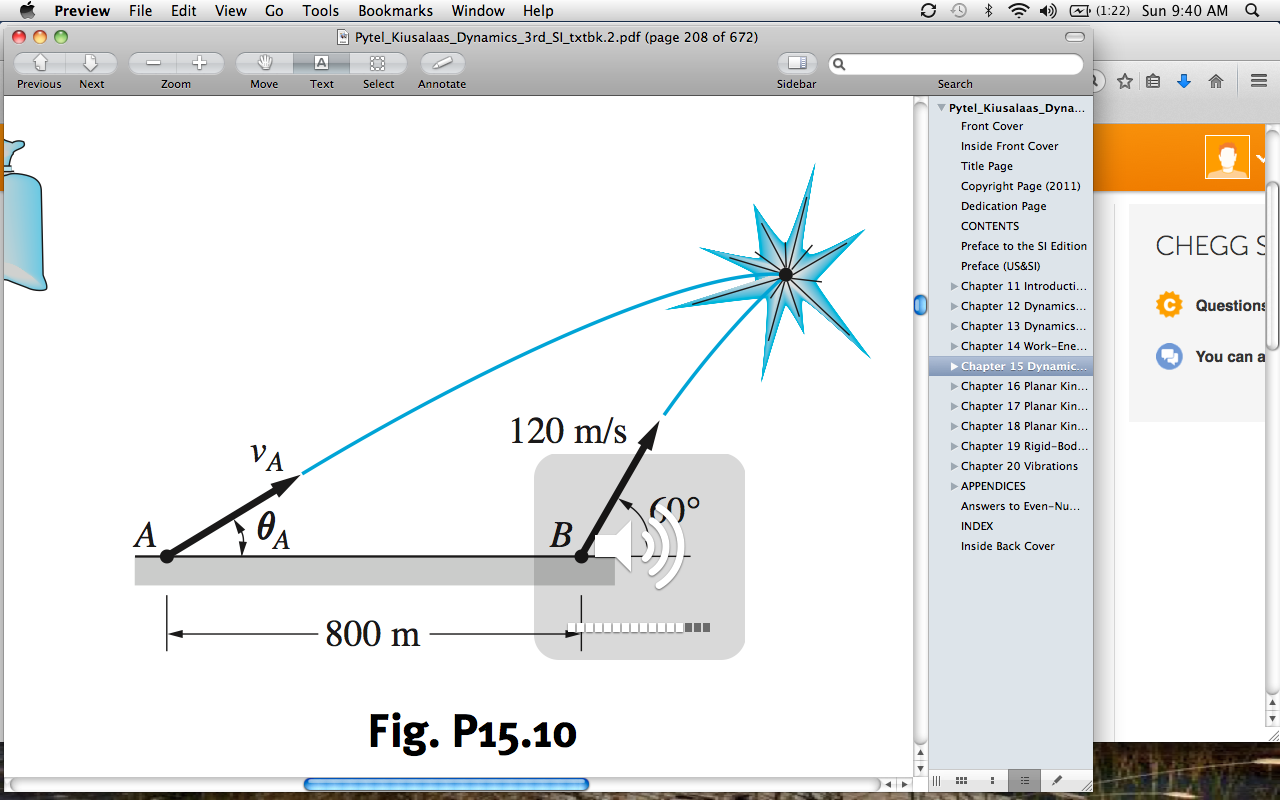
Task: Jump to the INDEX entry in sidebar
Action: [x=977, y=526]
